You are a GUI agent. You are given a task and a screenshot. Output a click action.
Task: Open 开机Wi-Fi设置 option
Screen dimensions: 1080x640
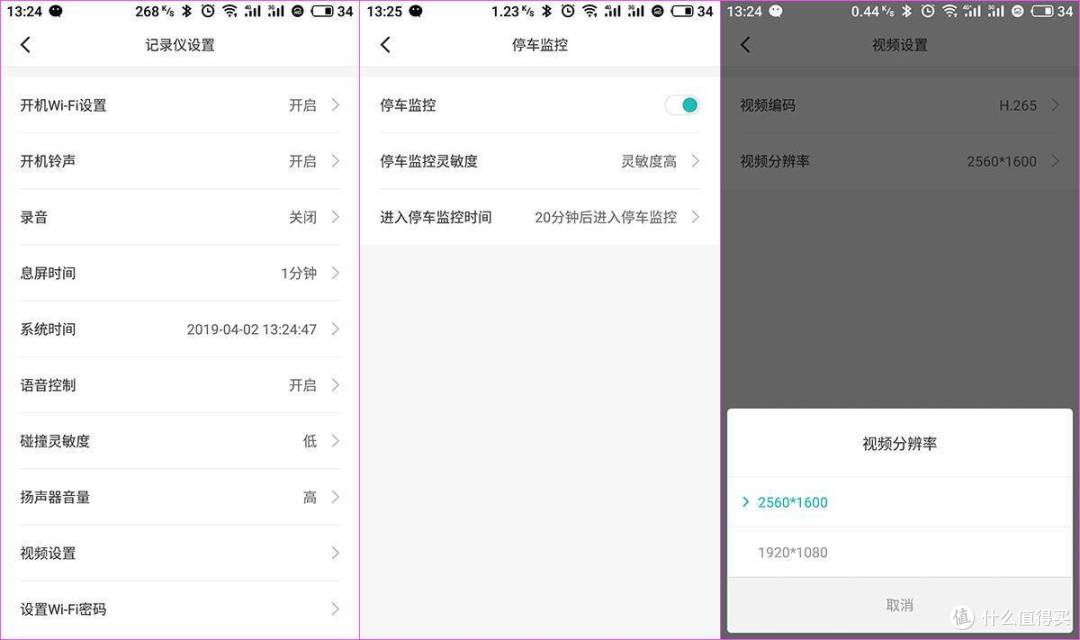(x=180, y=105)
